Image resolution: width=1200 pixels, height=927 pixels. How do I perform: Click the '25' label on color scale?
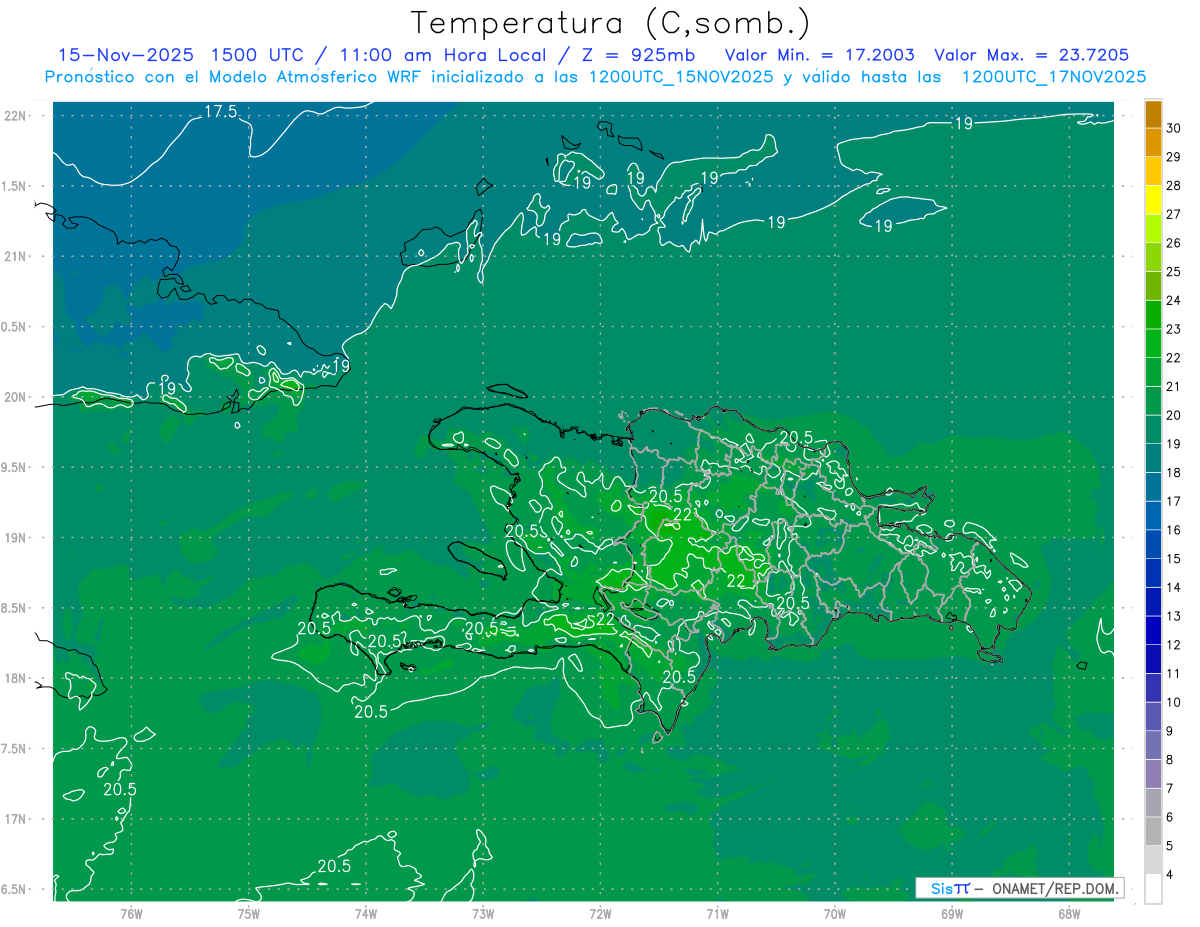point(1174,272)
